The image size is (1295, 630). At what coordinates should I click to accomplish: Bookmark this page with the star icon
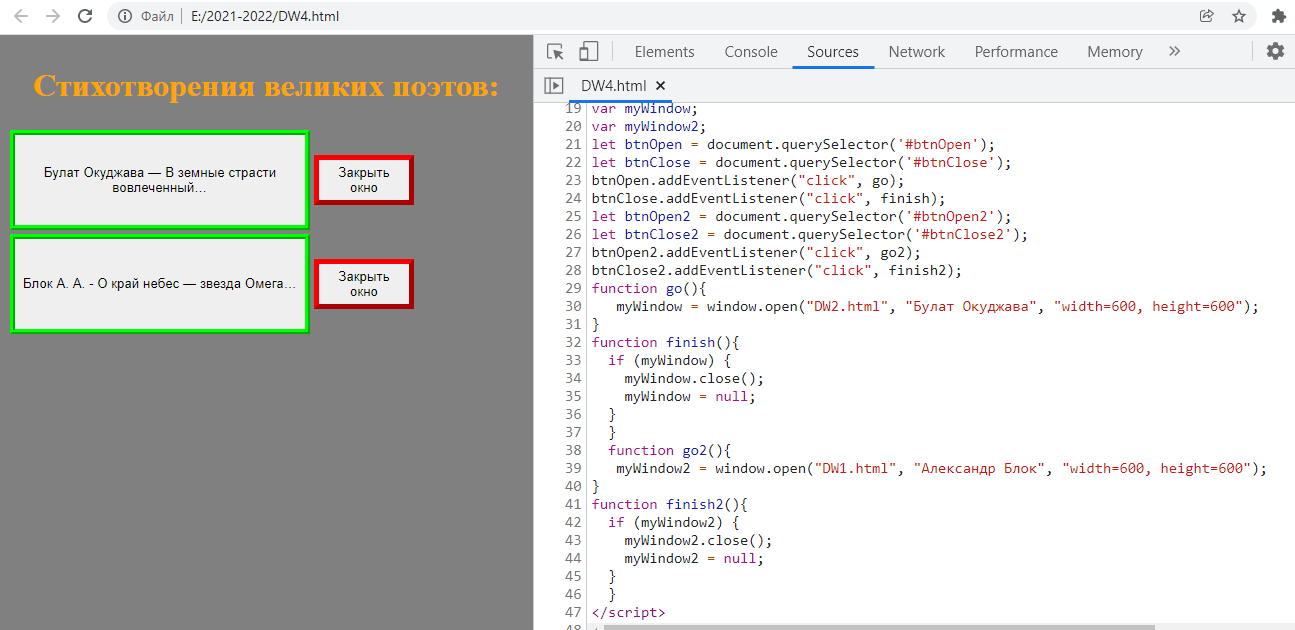(x=1239, y=16)
